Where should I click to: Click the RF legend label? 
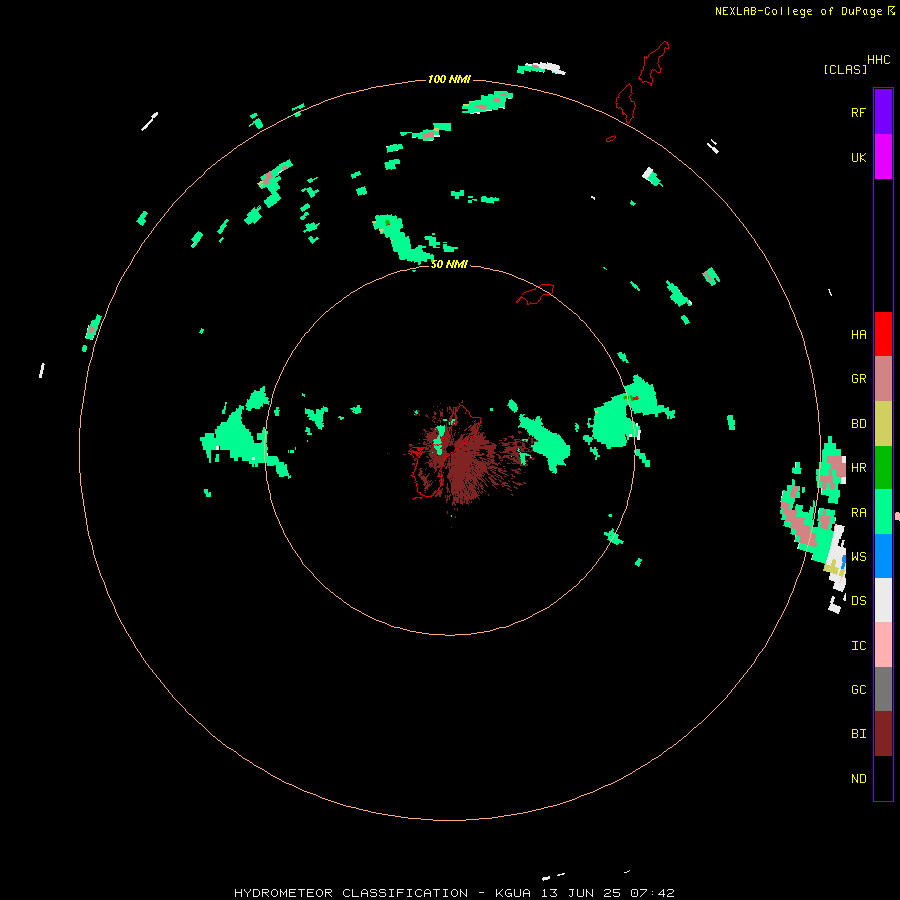point(858,112)
